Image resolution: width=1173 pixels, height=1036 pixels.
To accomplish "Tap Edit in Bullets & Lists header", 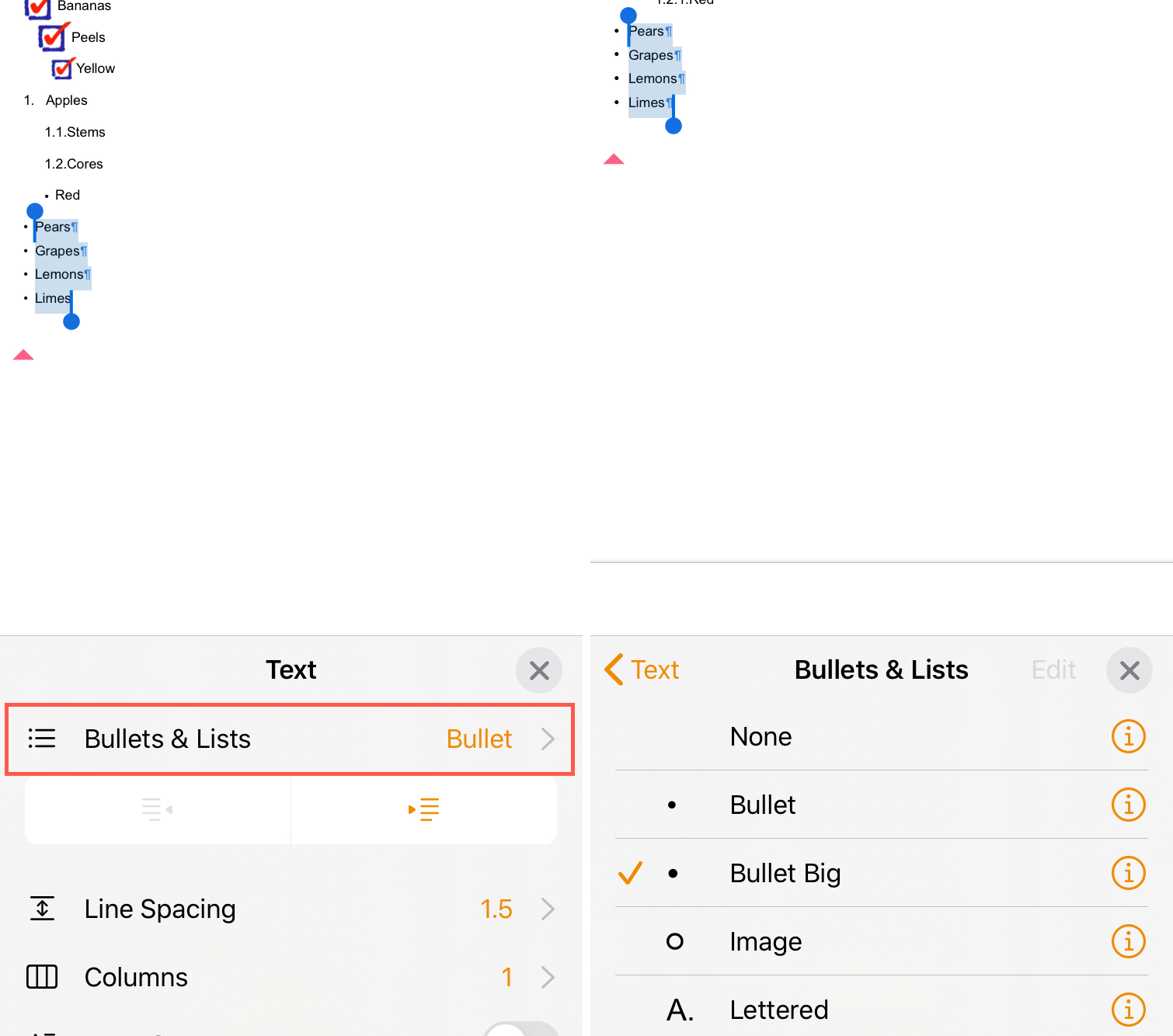I will (x=1053, y=669).
